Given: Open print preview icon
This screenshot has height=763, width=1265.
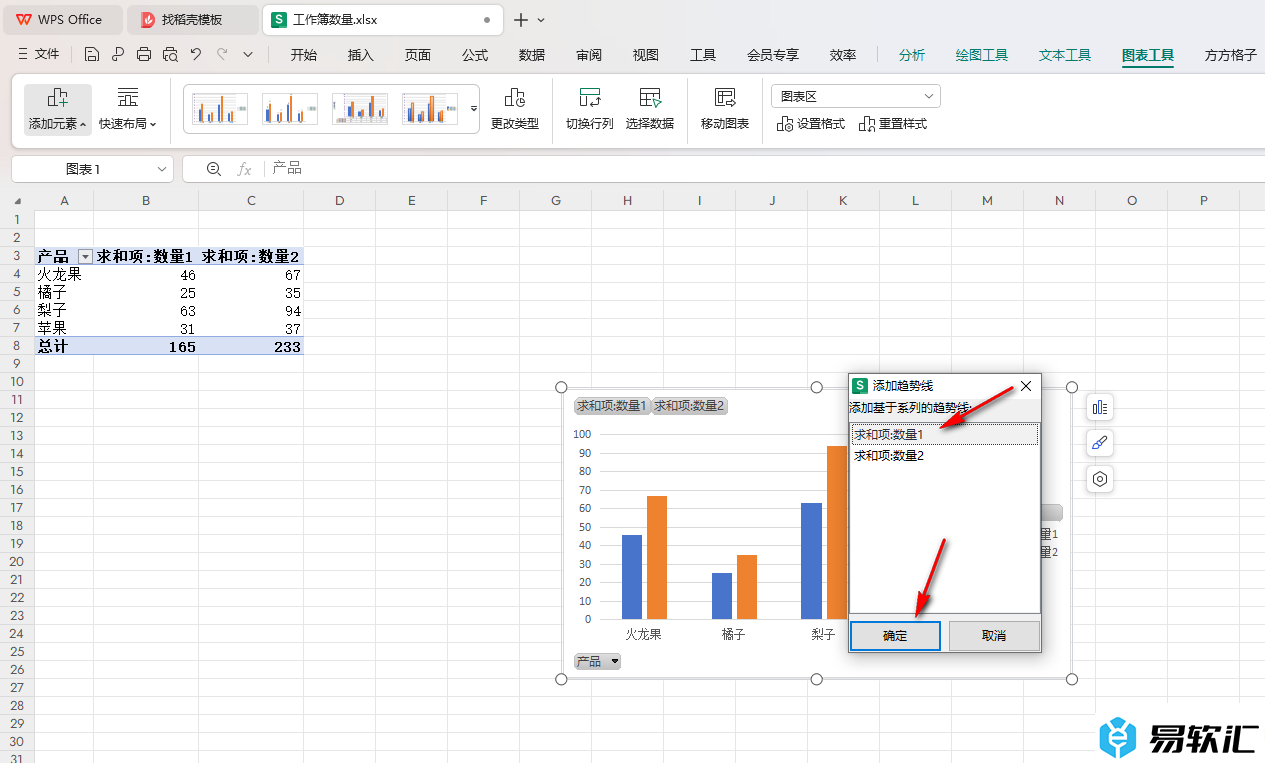Looking at the screenshot, I should point(170,55).
